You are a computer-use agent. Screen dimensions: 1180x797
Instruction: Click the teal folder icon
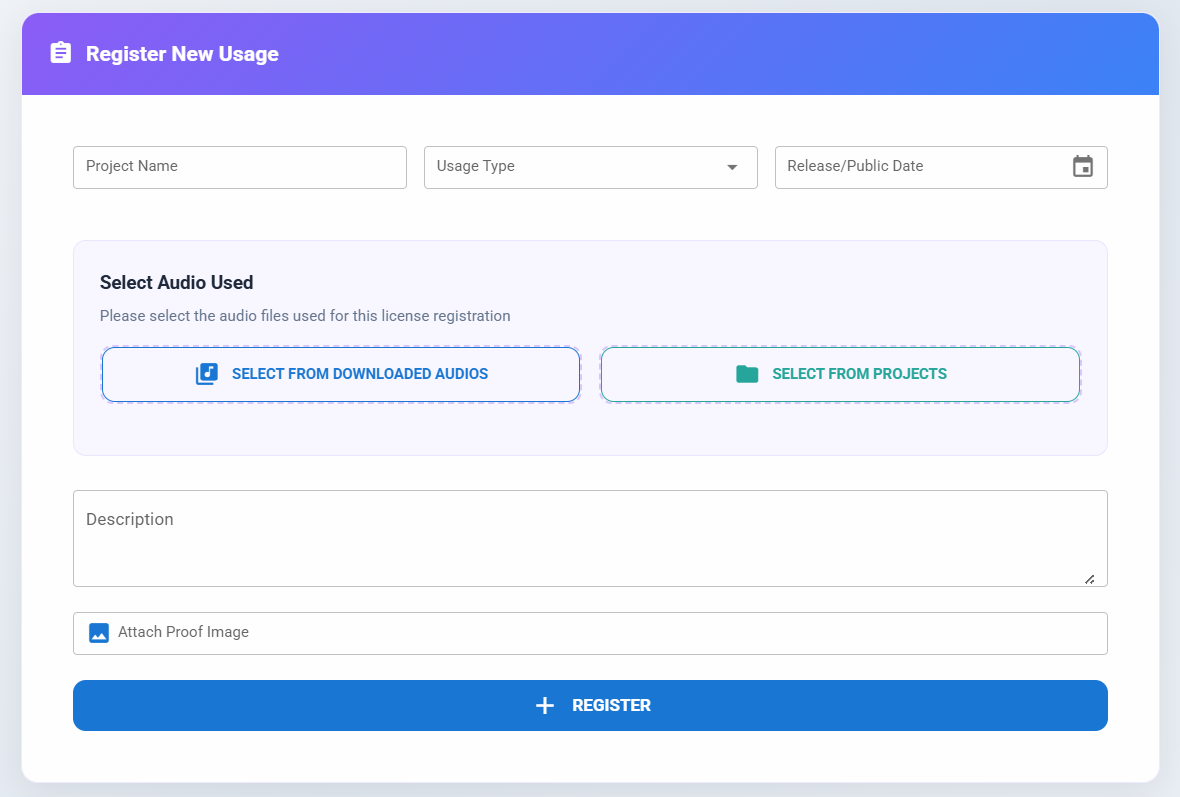746,374
